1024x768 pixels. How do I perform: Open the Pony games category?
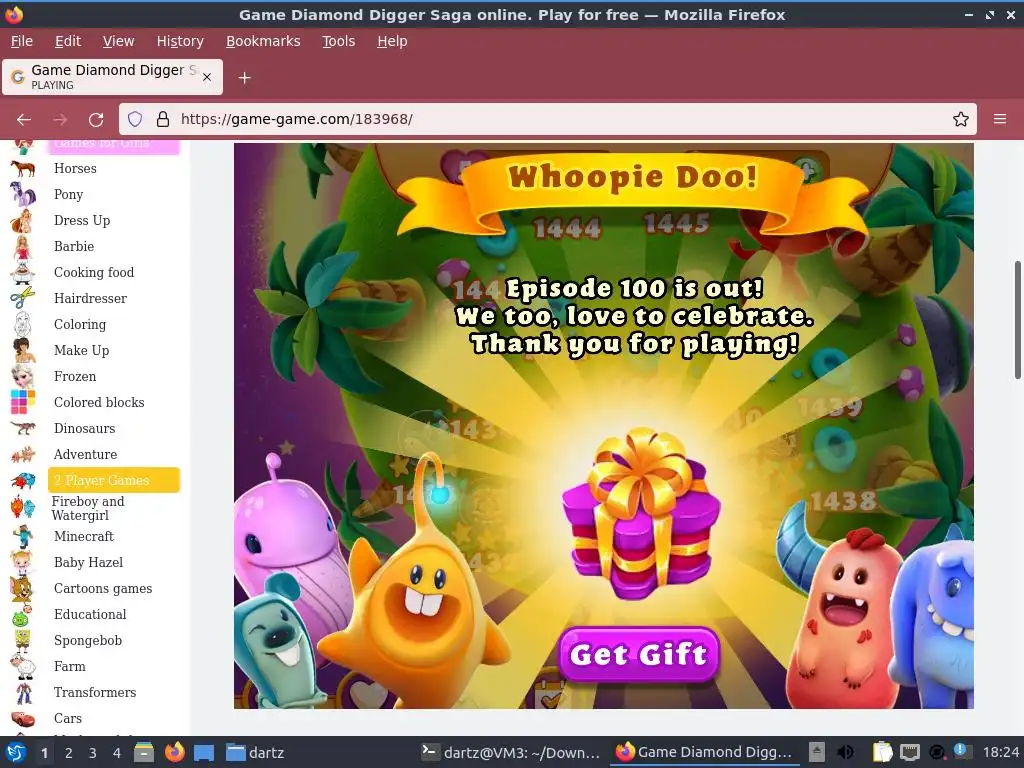coord(69,195)
